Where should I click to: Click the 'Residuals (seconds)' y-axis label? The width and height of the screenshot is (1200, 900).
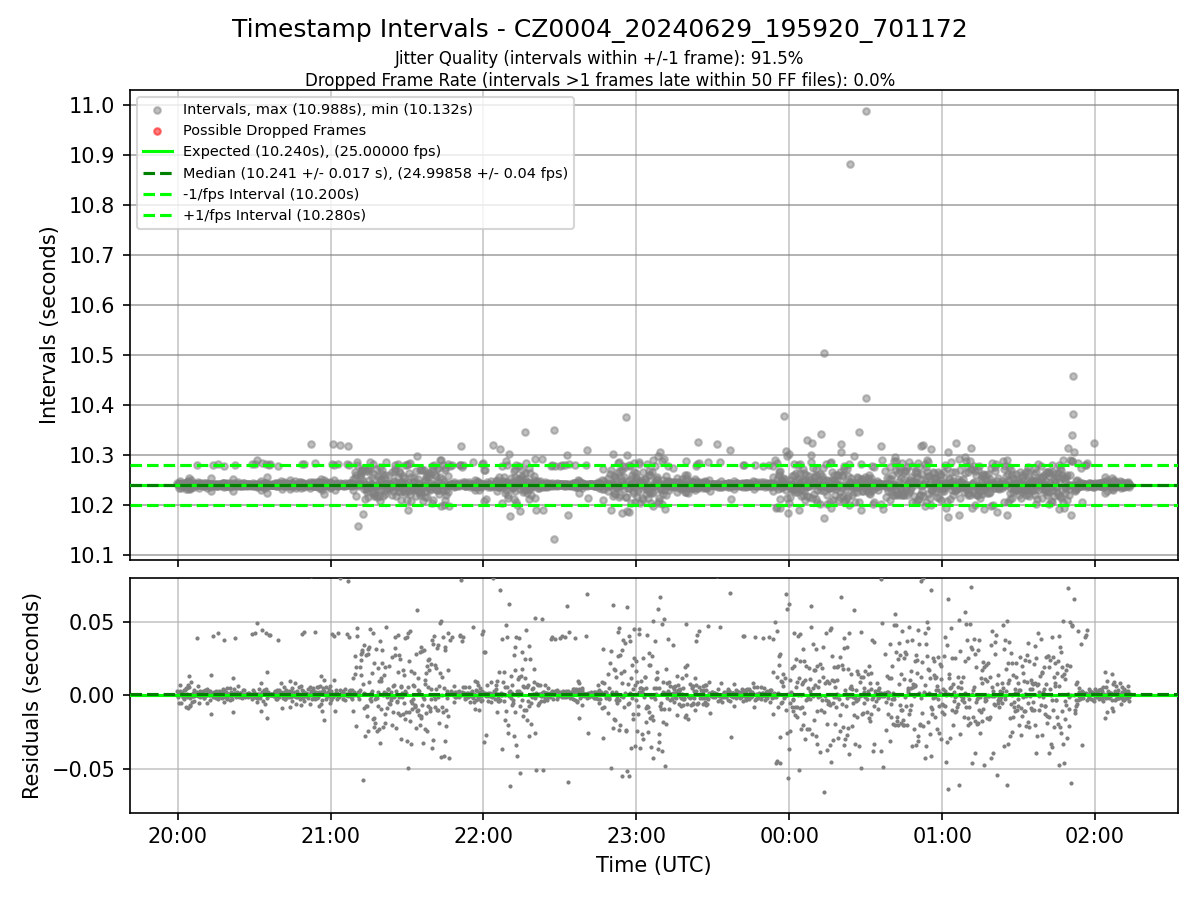(32, 696)
